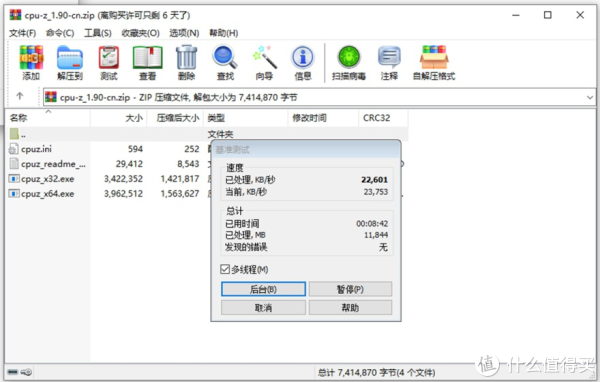Click the 1,421,817 packed size value
The height and width of the screenshot is (382, 600).
[180, 179]
